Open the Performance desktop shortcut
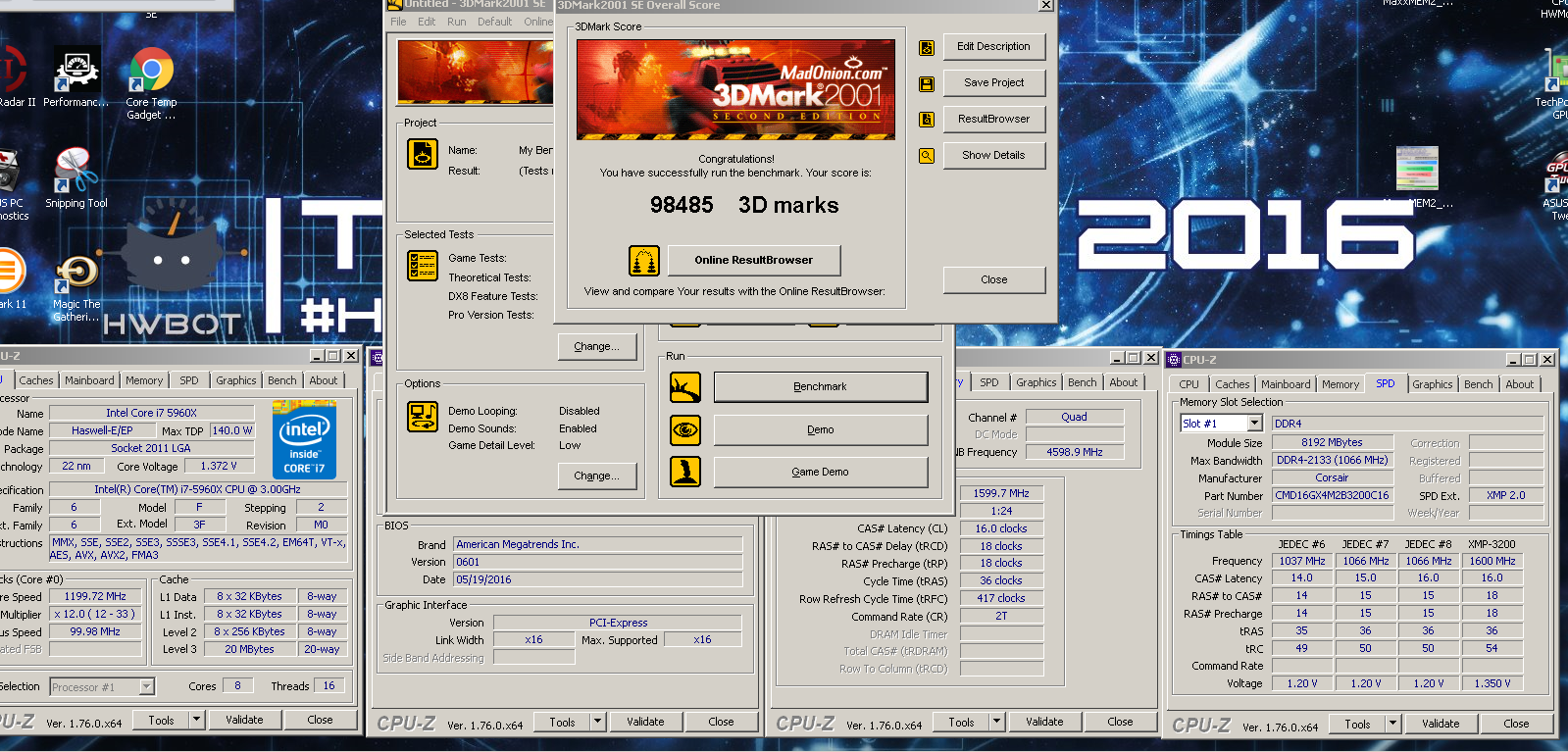Screen dimensions: 1568x752 click(76, 78)
